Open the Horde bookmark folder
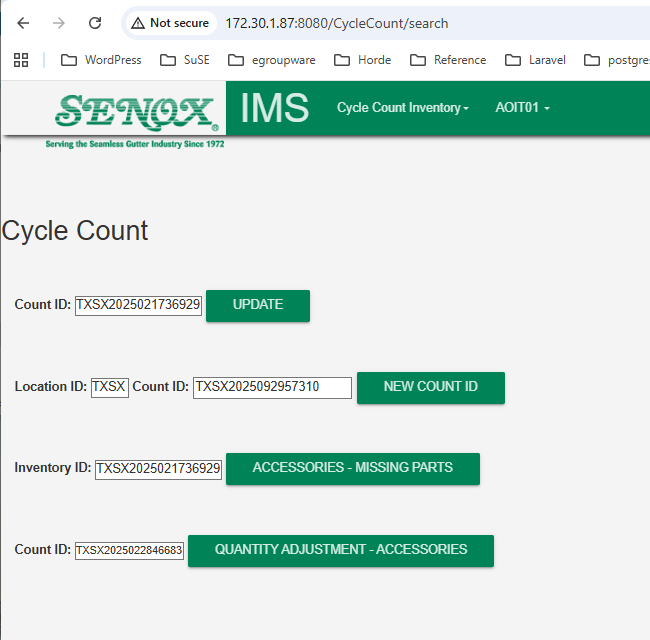The height and width of the screenshot is (640, 650). point(363,60)
